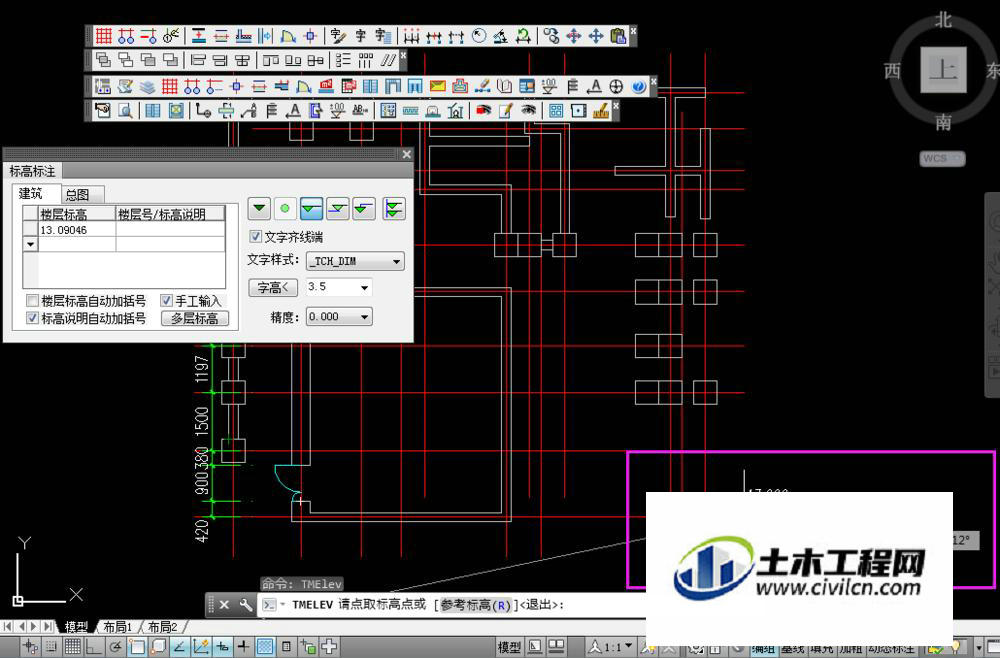Open the 精度 0.000 precision dropdown

click(x=339, y=317)
